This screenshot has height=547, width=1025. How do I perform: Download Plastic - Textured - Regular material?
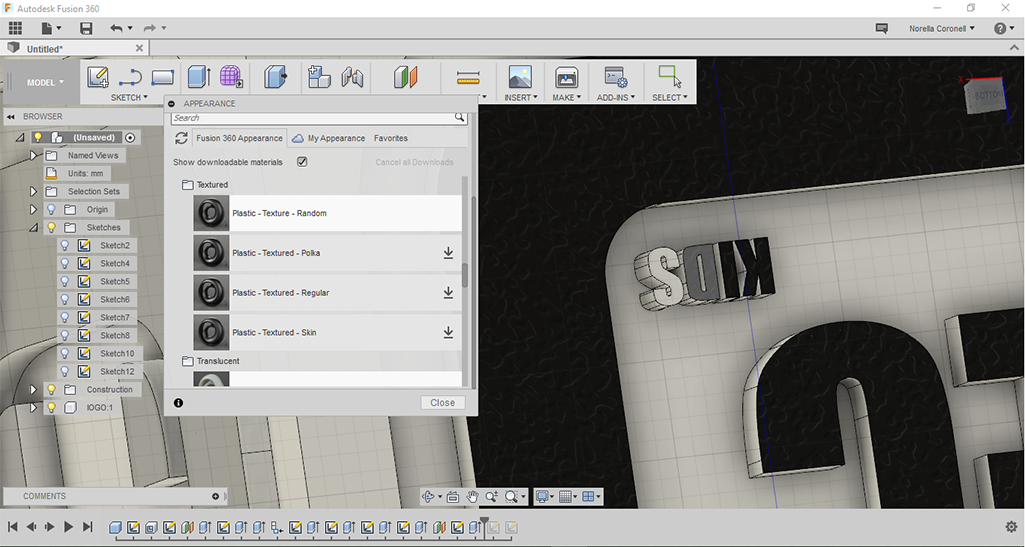[448, 293]
